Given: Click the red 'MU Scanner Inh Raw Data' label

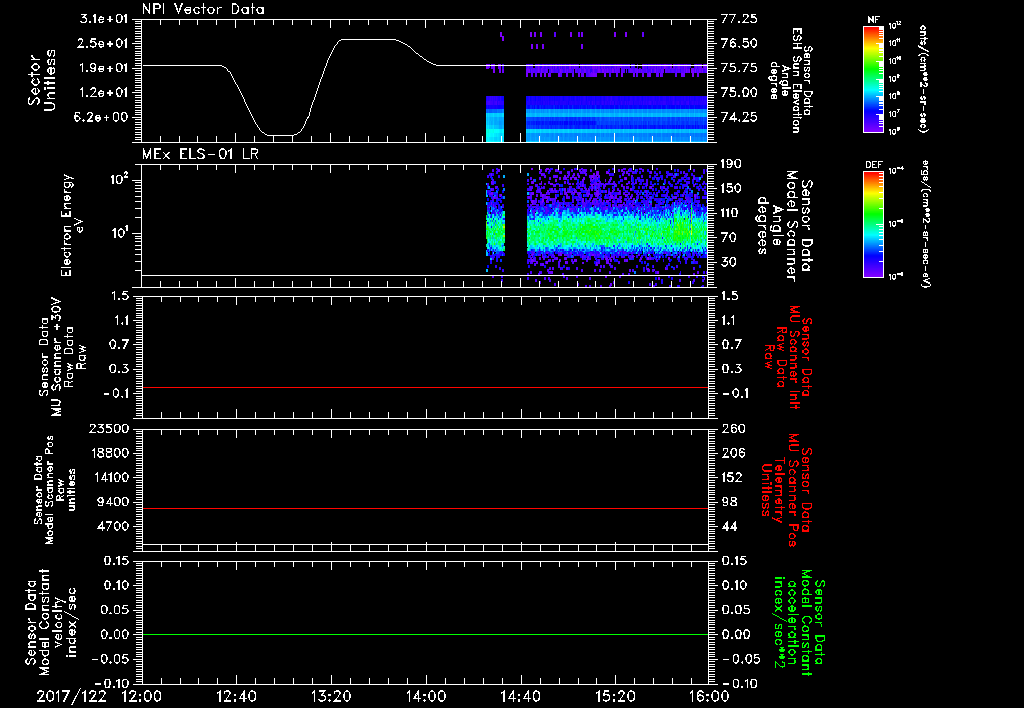Looking at the screenshot, I should (788, 357).
